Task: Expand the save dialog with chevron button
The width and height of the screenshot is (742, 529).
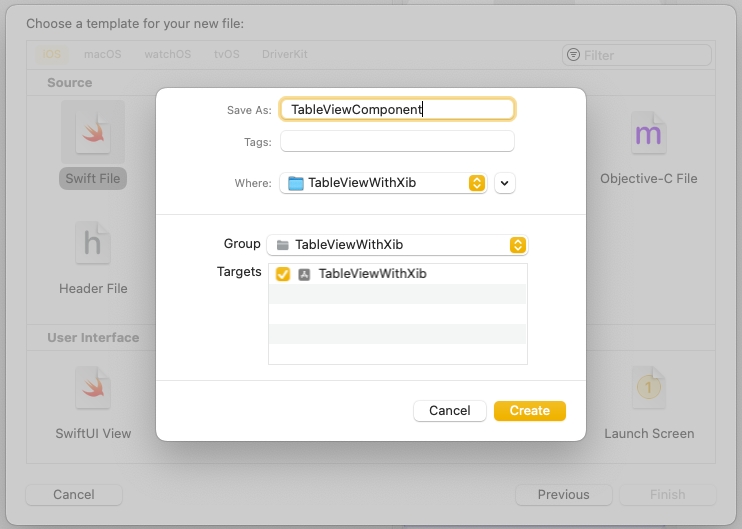Action: click(x=505, y=183)
